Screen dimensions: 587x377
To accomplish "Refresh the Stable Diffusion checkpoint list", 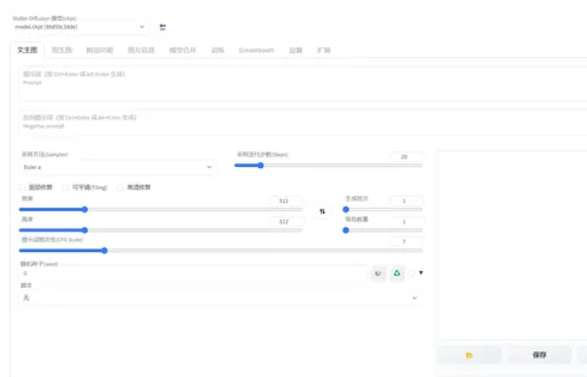I will click(x=162, y=27).
